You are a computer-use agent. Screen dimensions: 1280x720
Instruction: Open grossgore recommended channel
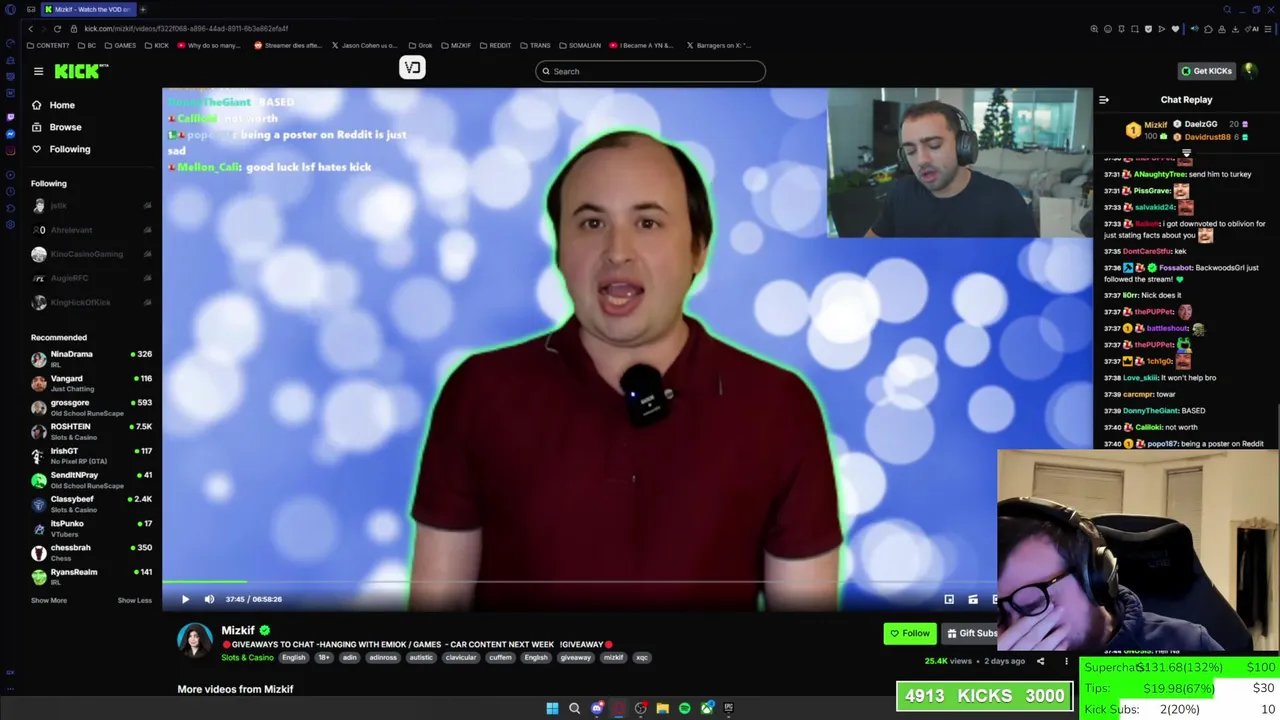coord(91,407)
